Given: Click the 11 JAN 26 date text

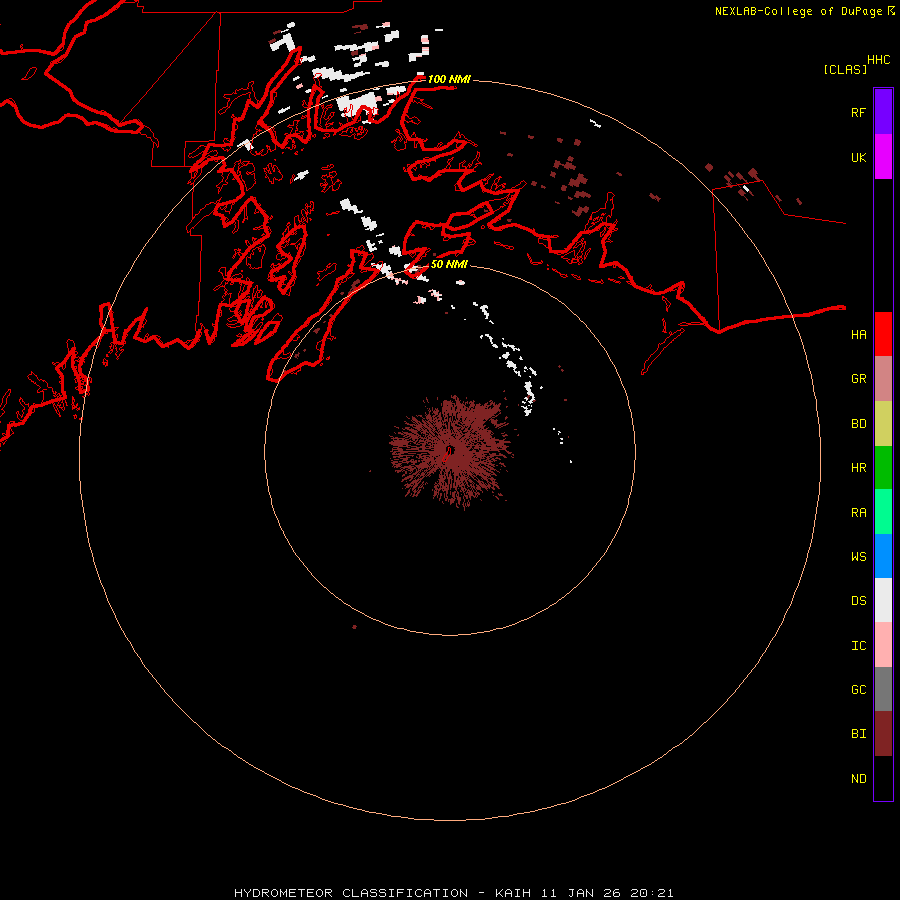Looking at the screenshot, I should tap(581, 893).
